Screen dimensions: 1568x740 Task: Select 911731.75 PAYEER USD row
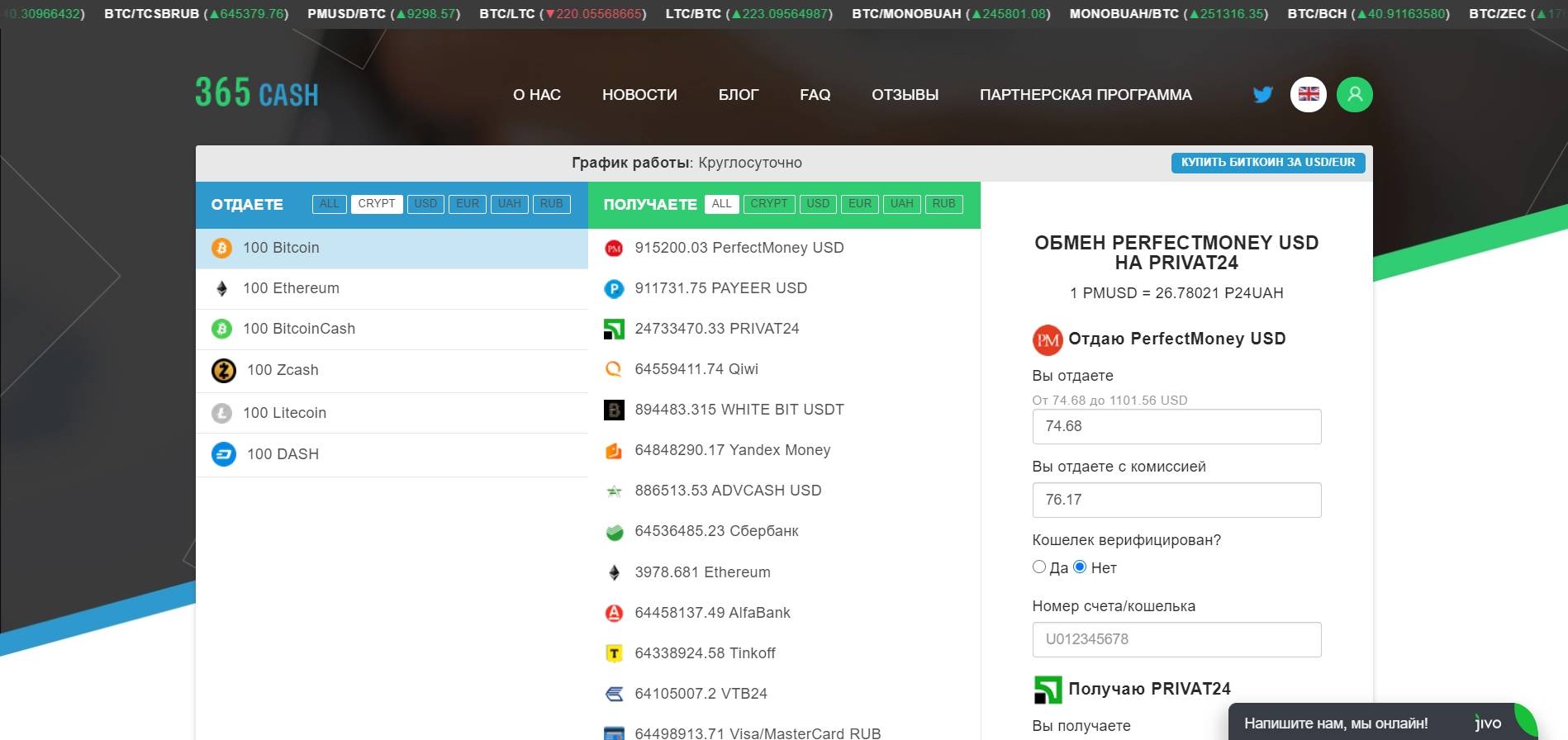pos(784,288)
